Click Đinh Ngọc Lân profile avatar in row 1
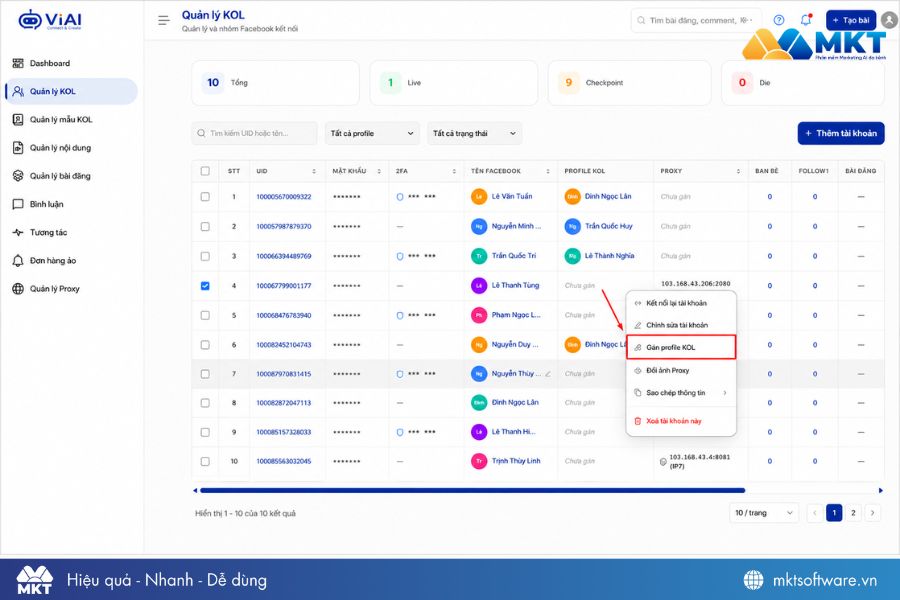This screenshot has height=600, width=900. [572, 196]
